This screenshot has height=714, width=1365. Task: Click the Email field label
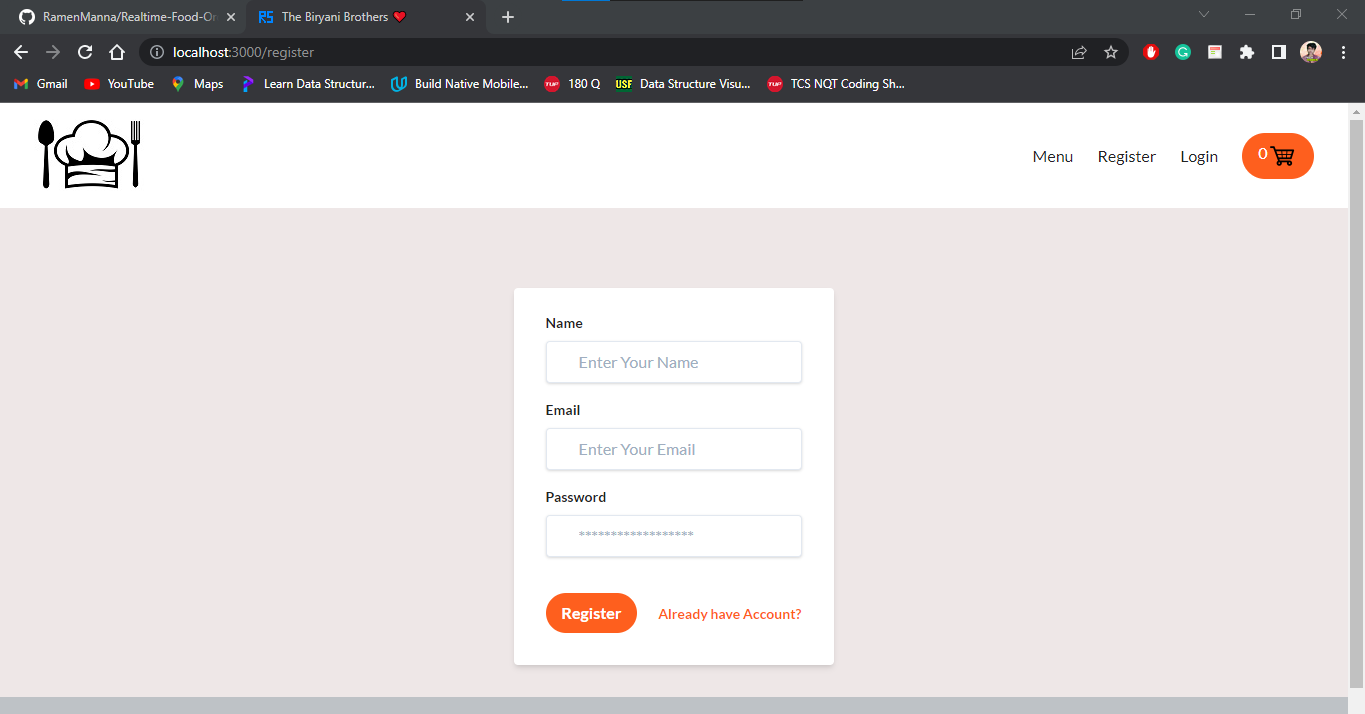(563, 410)
